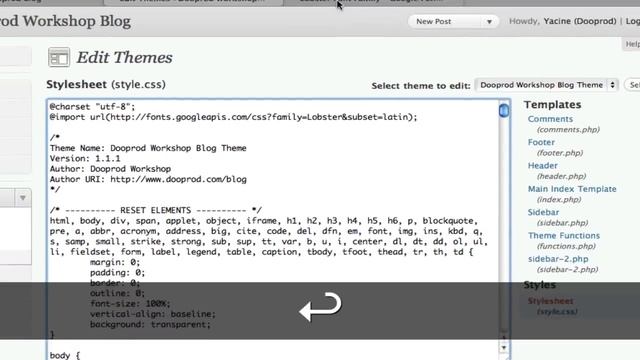Open the New Post dropdown arrow
The width and height of the screenshot is (640, 360).
click(x=489, y=22)
